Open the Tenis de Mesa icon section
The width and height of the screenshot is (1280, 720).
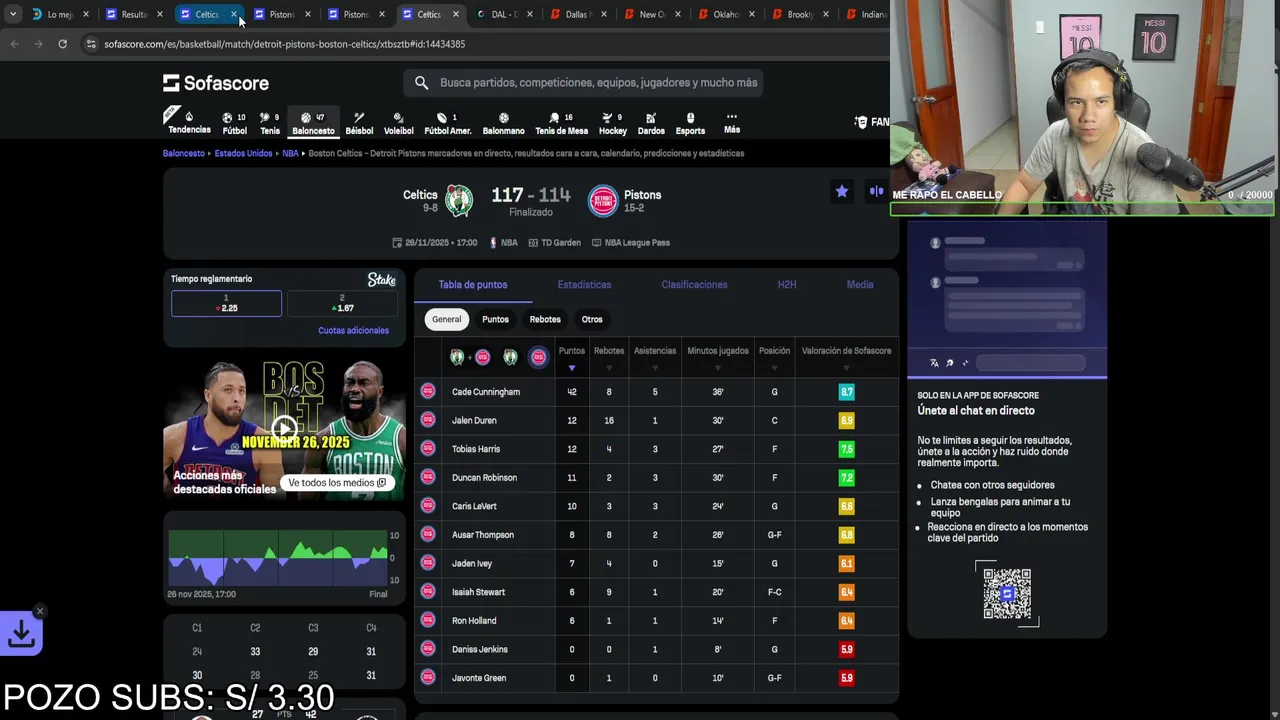point(561,123)
